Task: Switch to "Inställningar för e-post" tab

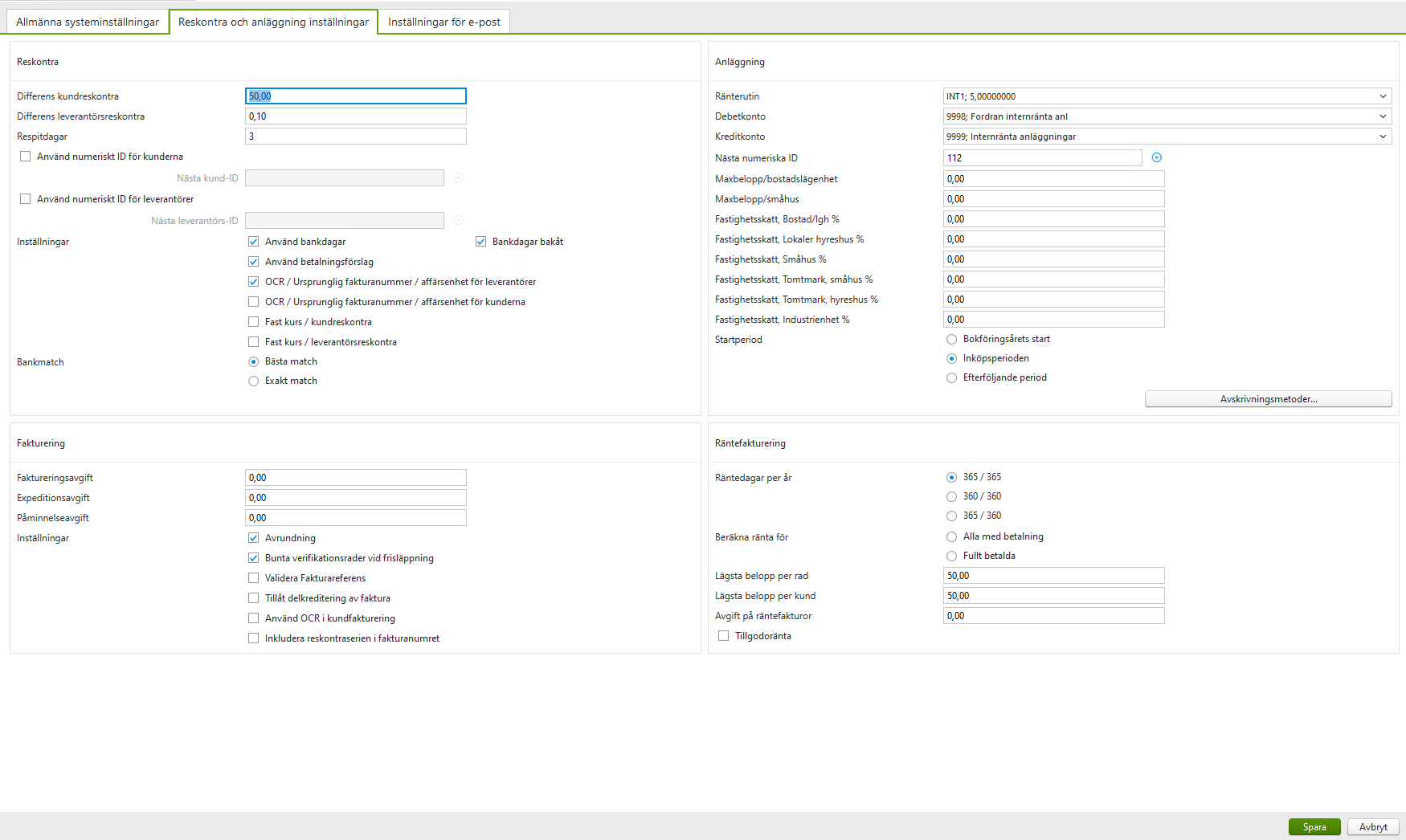Action: [x=443, y=22]
